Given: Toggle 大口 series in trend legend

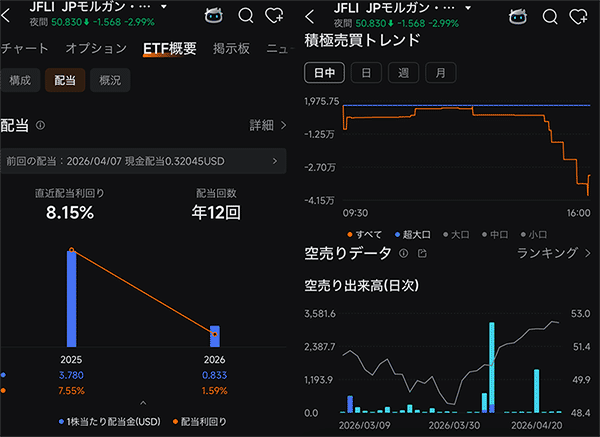Looking at the screenshot, I should click(456, 234).
